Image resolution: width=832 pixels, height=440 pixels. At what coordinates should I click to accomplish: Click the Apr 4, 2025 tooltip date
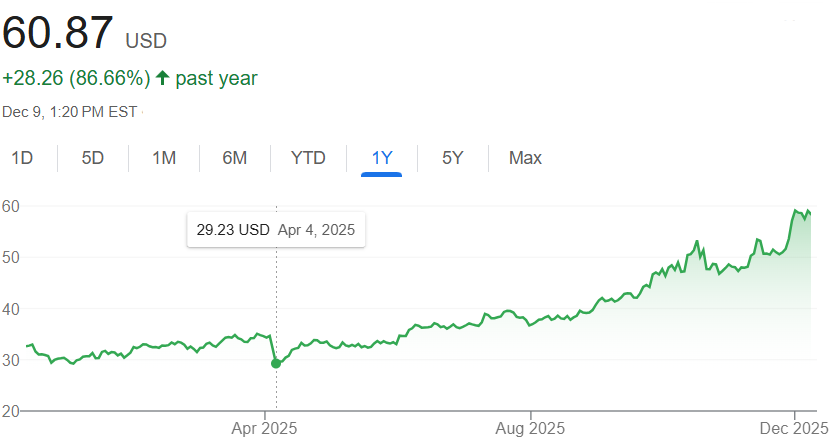(x=316, y=230)
